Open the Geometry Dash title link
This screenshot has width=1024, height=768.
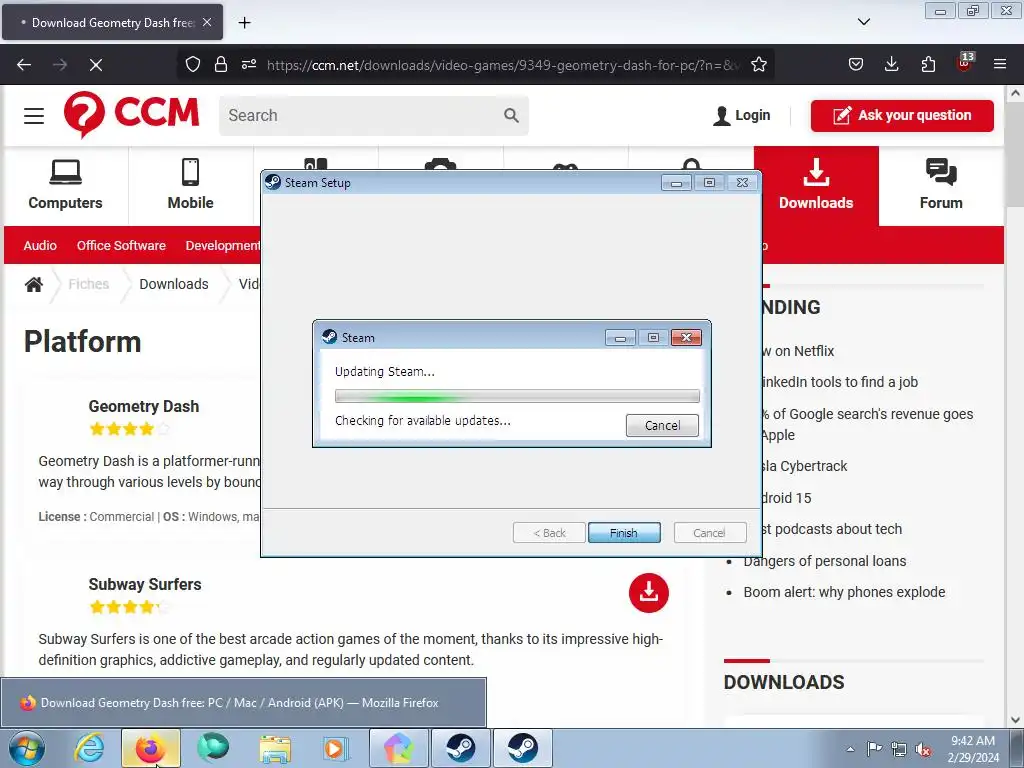click(144, 406)
